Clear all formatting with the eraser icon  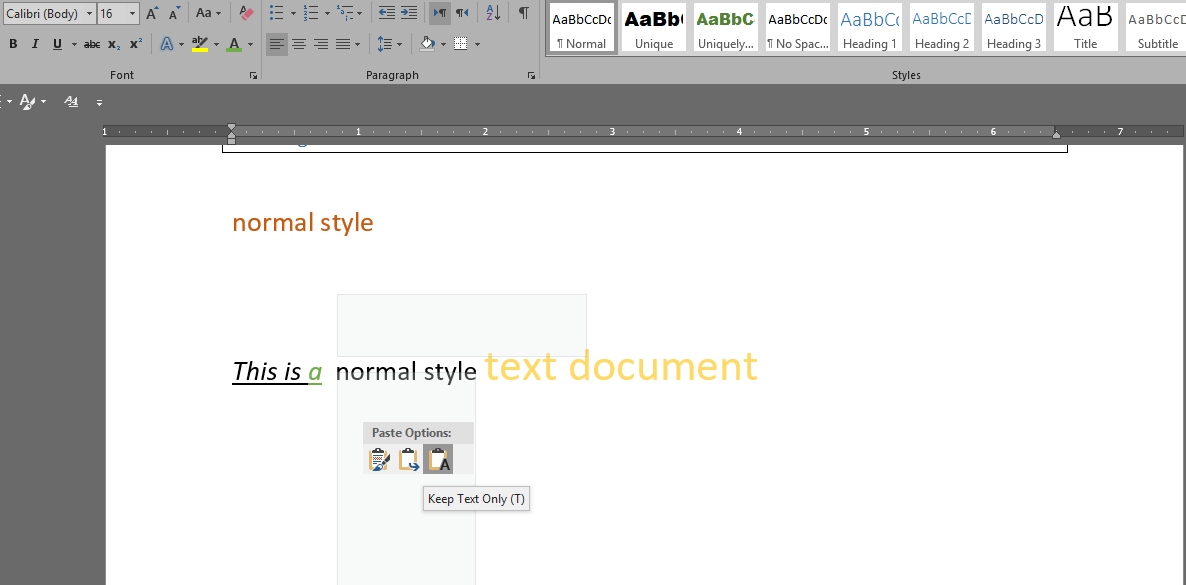click(x=247, y=13)
